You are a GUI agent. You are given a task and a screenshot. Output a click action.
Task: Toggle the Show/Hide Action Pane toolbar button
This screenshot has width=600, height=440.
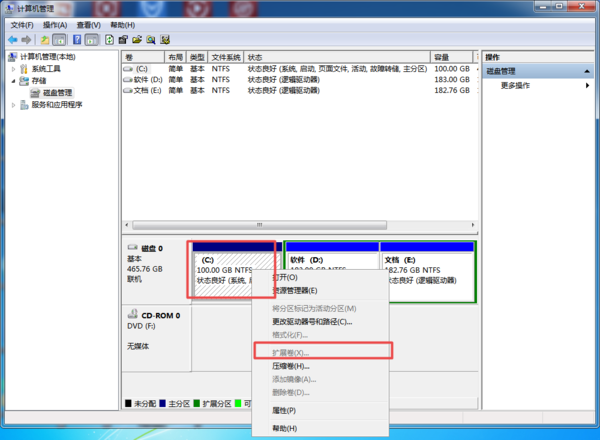point(91,39)
